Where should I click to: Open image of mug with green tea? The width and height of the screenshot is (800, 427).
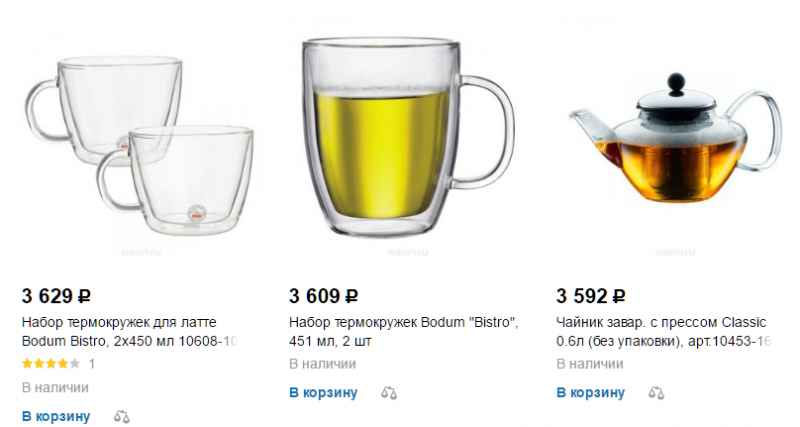point(408,138)
